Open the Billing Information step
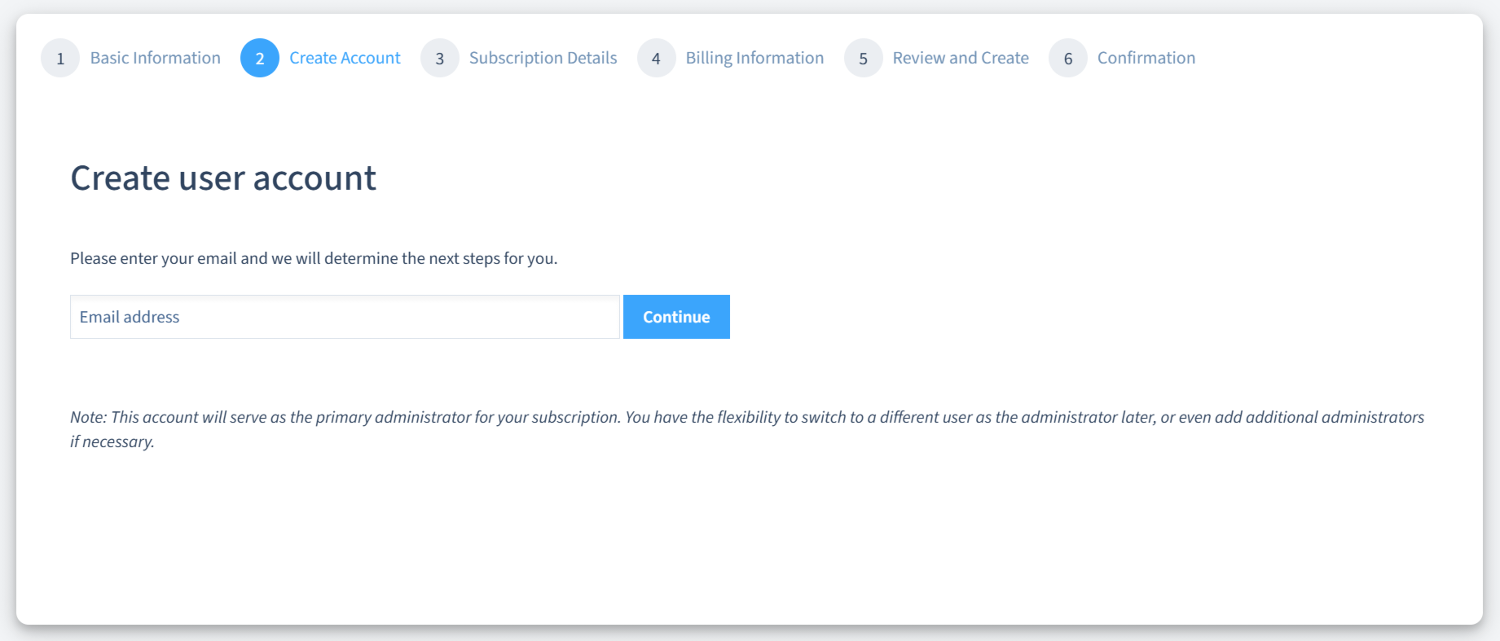The height and width of the screenshot is (641, 1500). coord(754,58)
